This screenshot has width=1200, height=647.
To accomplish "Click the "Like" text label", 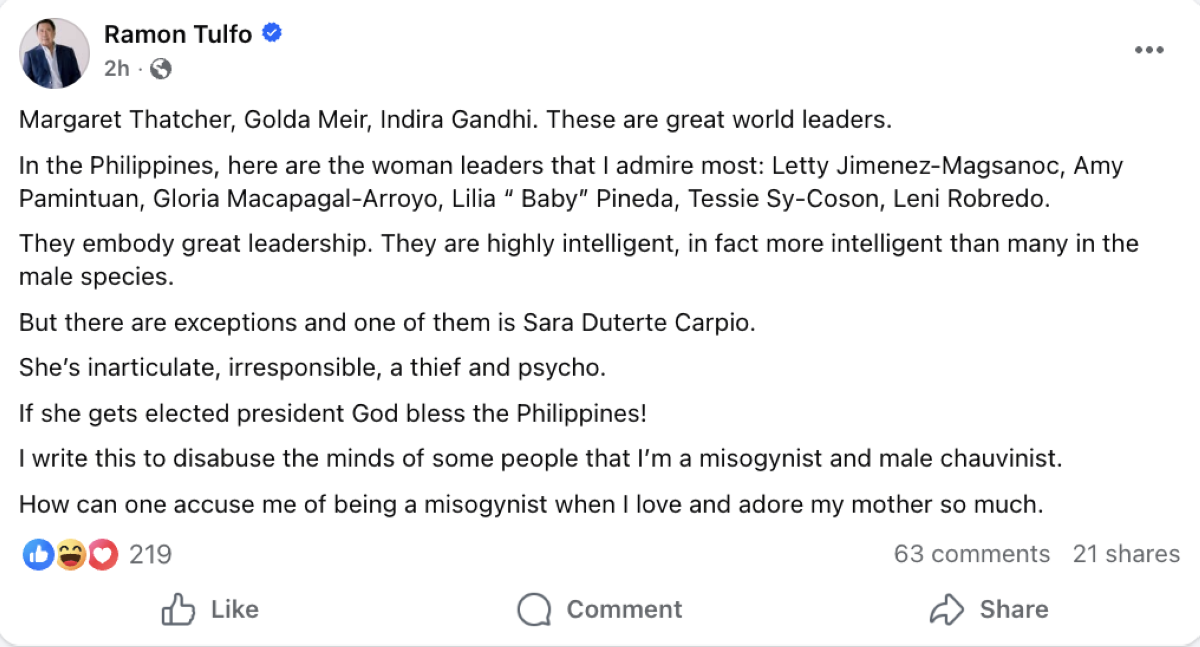I will tap(235, 609).
